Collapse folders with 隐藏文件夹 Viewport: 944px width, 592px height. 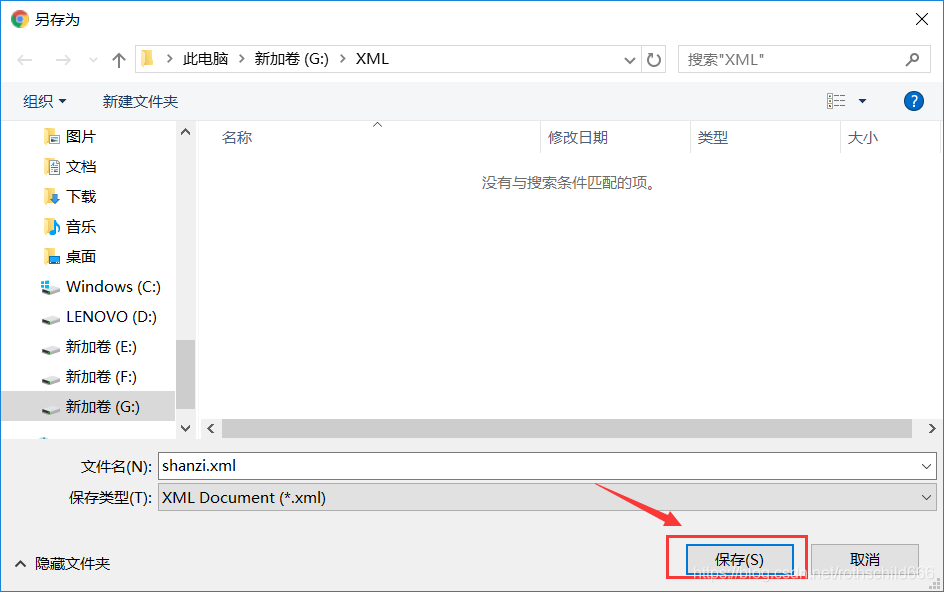pyautogui.click(x=63, y=564)
